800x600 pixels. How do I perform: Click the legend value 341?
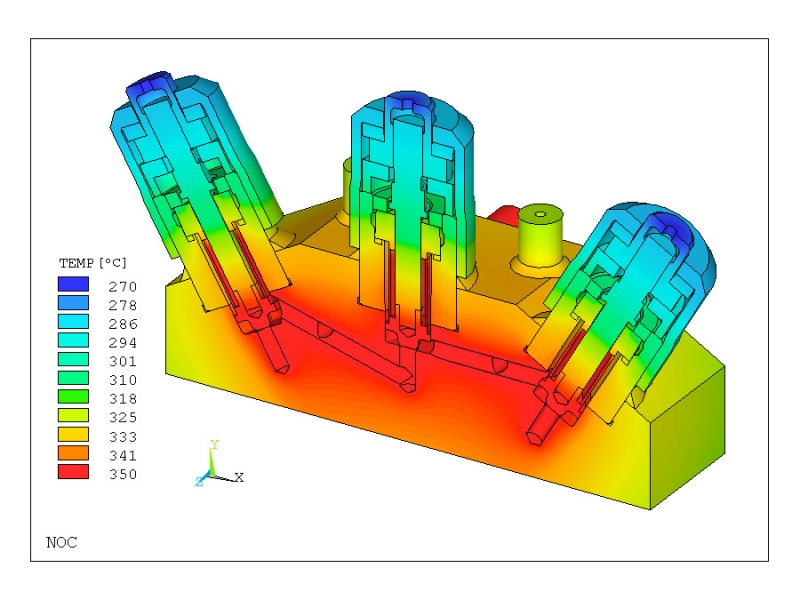tap(123, 456)
